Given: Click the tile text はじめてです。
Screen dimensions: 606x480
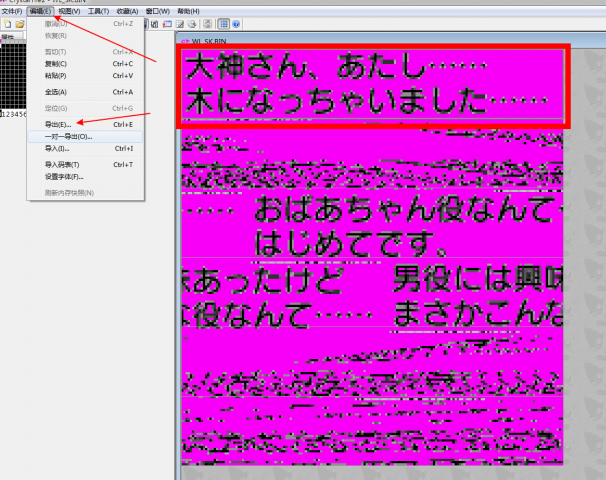Looking at the screenshot, I should (351, 243).
